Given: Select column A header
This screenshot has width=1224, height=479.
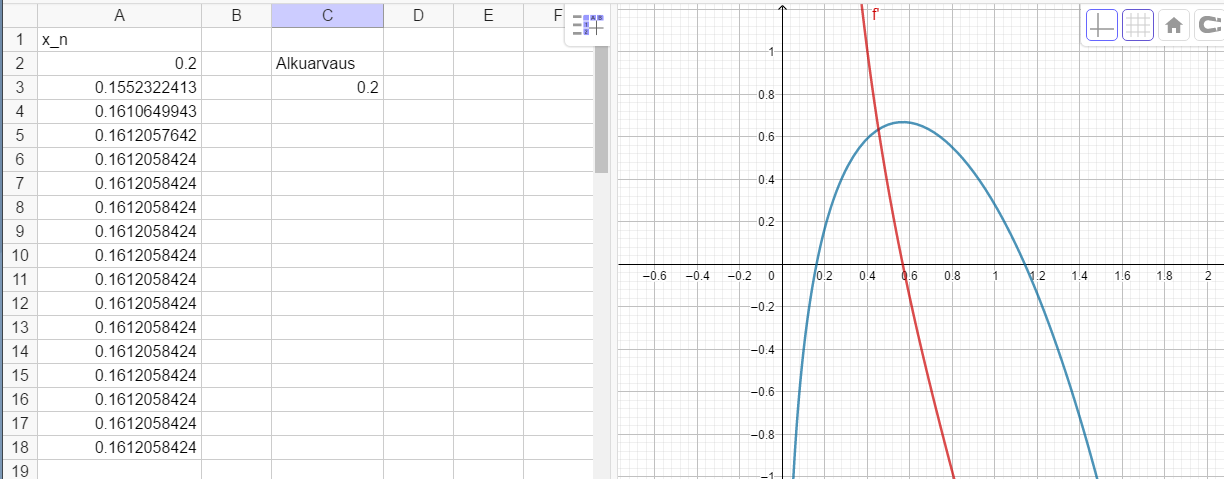Looking at the screenshot, I should pyautogui.click(x=119, y=15).
